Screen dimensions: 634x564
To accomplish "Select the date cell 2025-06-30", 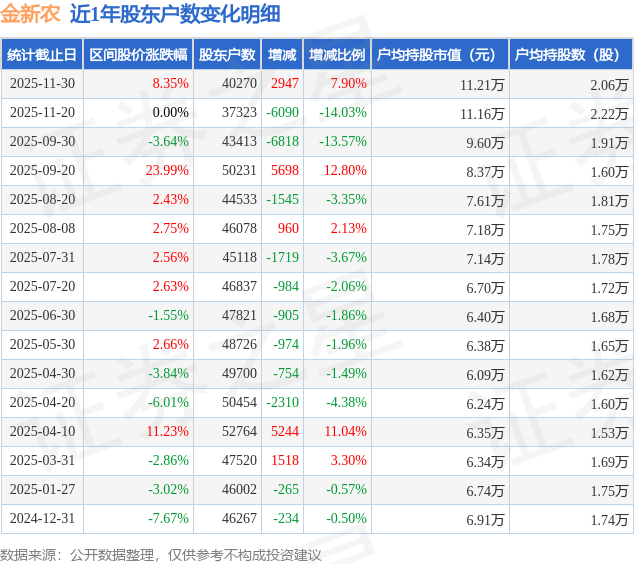I will 42,316.
